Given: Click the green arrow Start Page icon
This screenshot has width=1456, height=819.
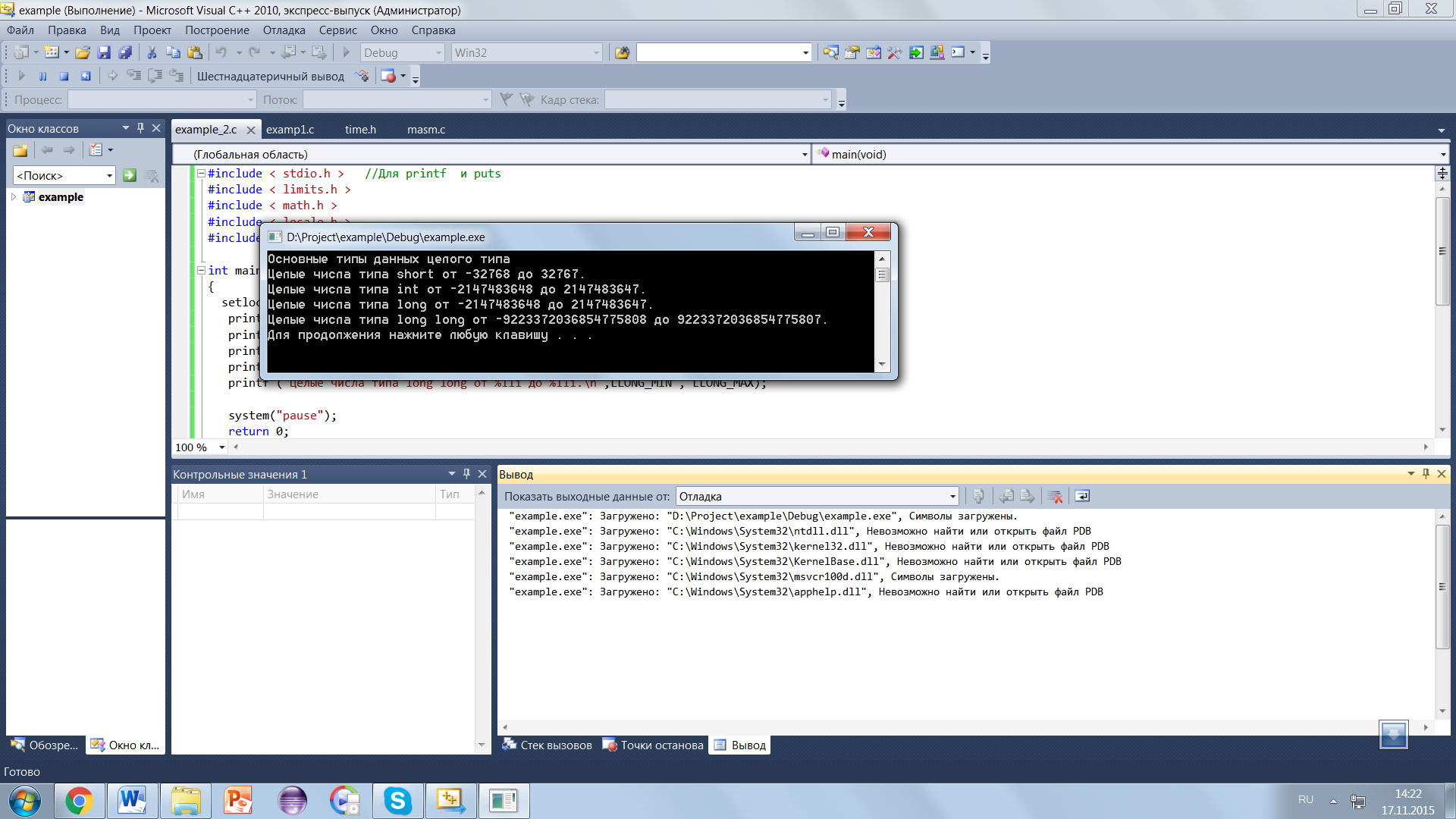Looking at the screenshot, I should pos(916,52).
